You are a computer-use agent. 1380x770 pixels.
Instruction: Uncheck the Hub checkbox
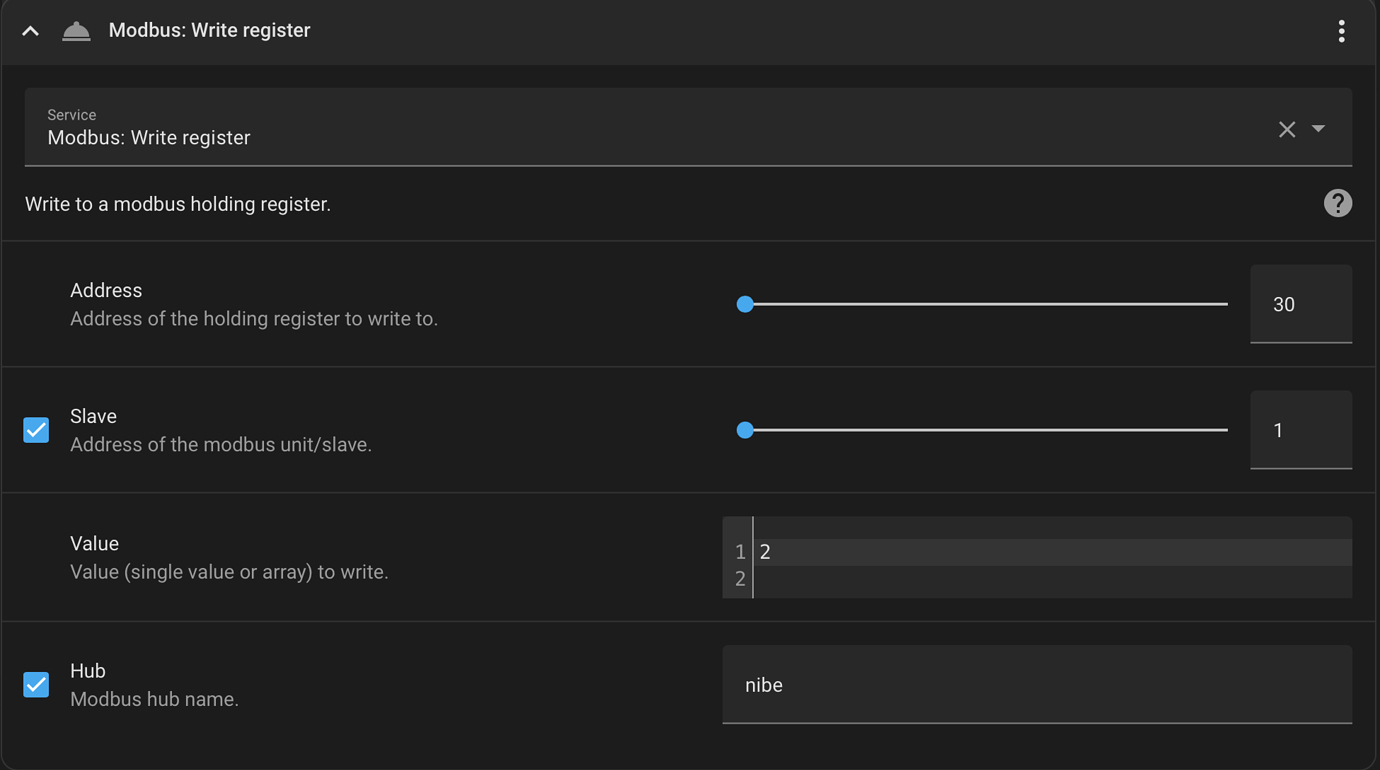click(36, 685)
